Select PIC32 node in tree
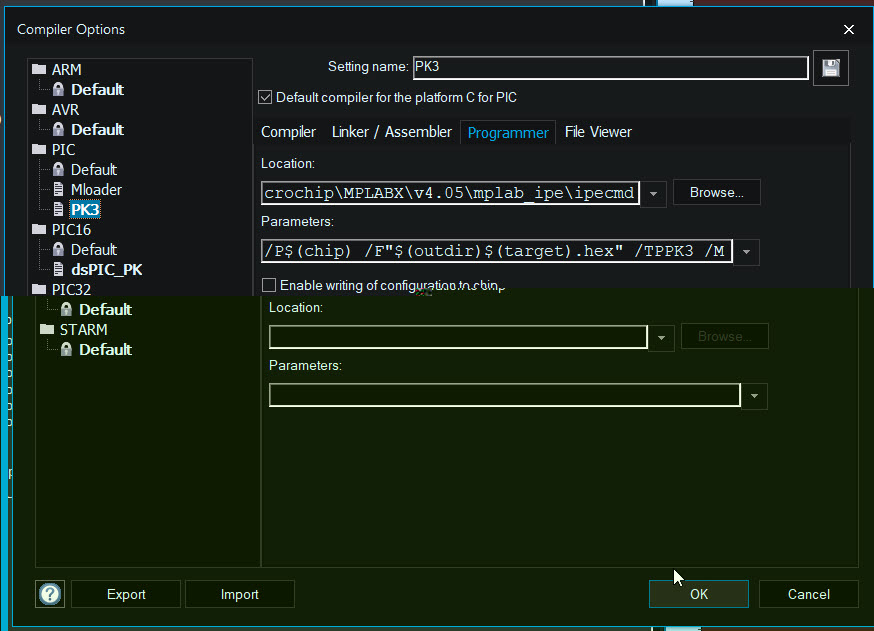Viewport: 874px width, 631px height. [71, 289]
